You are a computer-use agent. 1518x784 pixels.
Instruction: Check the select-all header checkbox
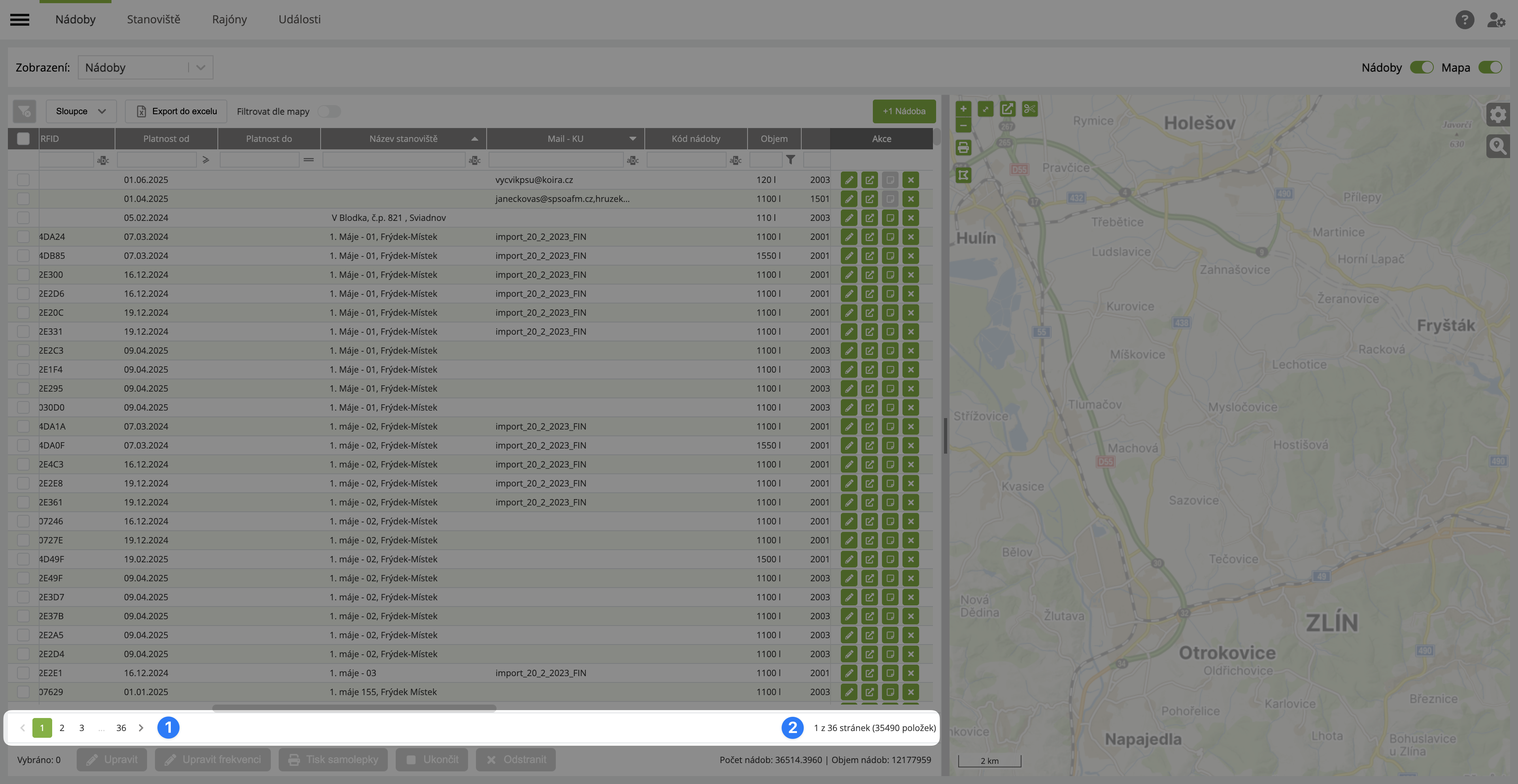(x=23, y=139)
